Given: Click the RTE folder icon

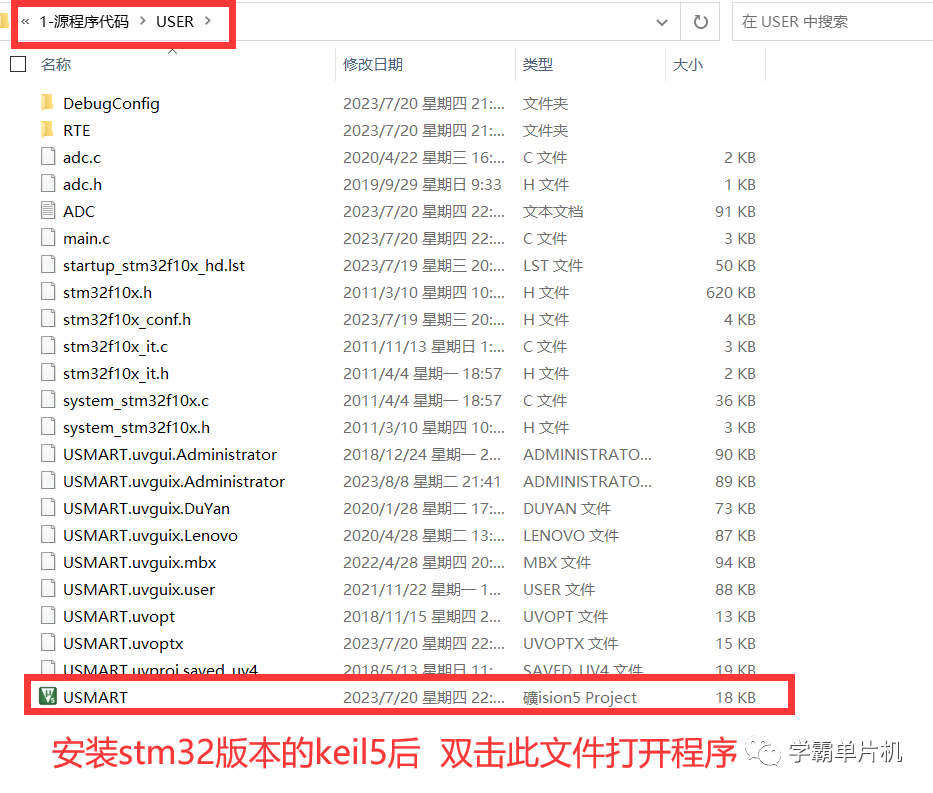Looking at the screenshot, I should [x=48, y=130].
